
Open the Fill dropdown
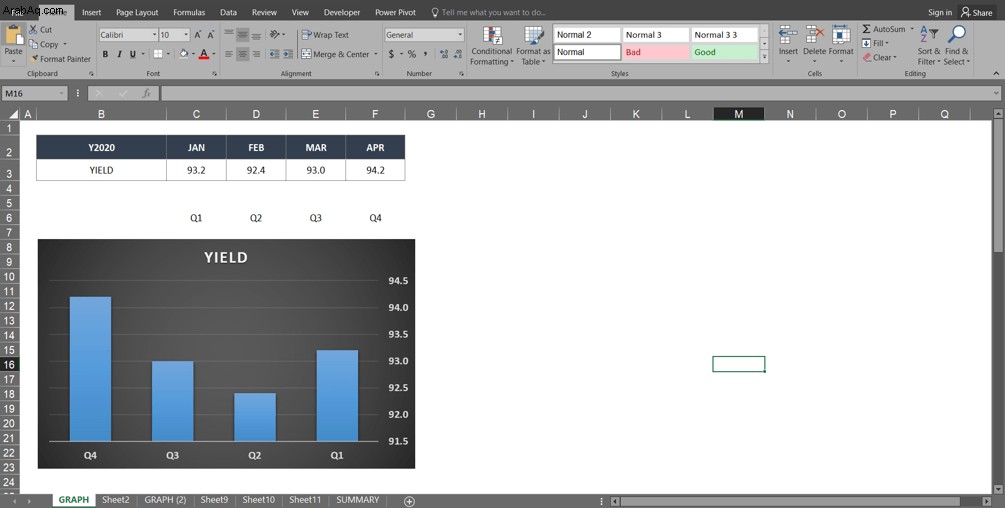(876, 44)
